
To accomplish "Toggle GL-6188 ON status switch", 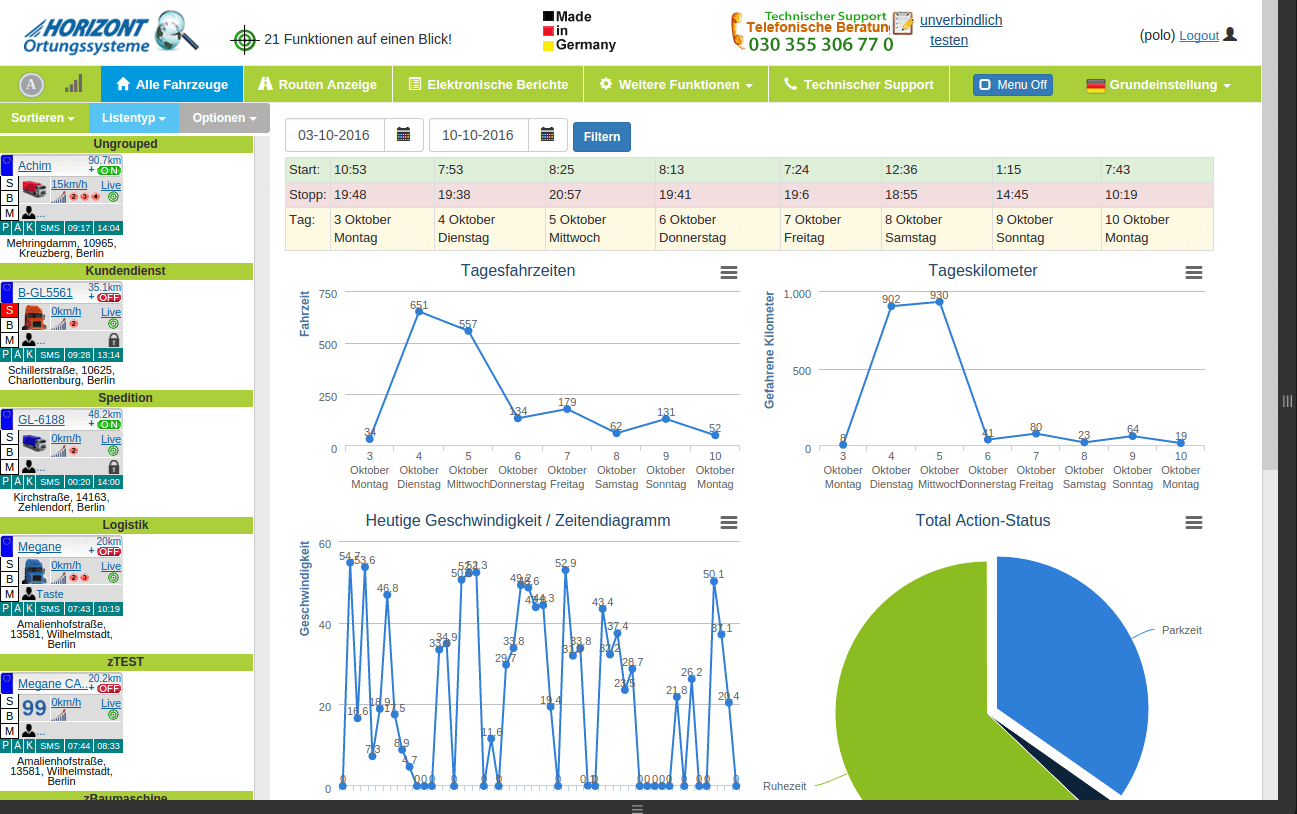I will click(109, 425).
